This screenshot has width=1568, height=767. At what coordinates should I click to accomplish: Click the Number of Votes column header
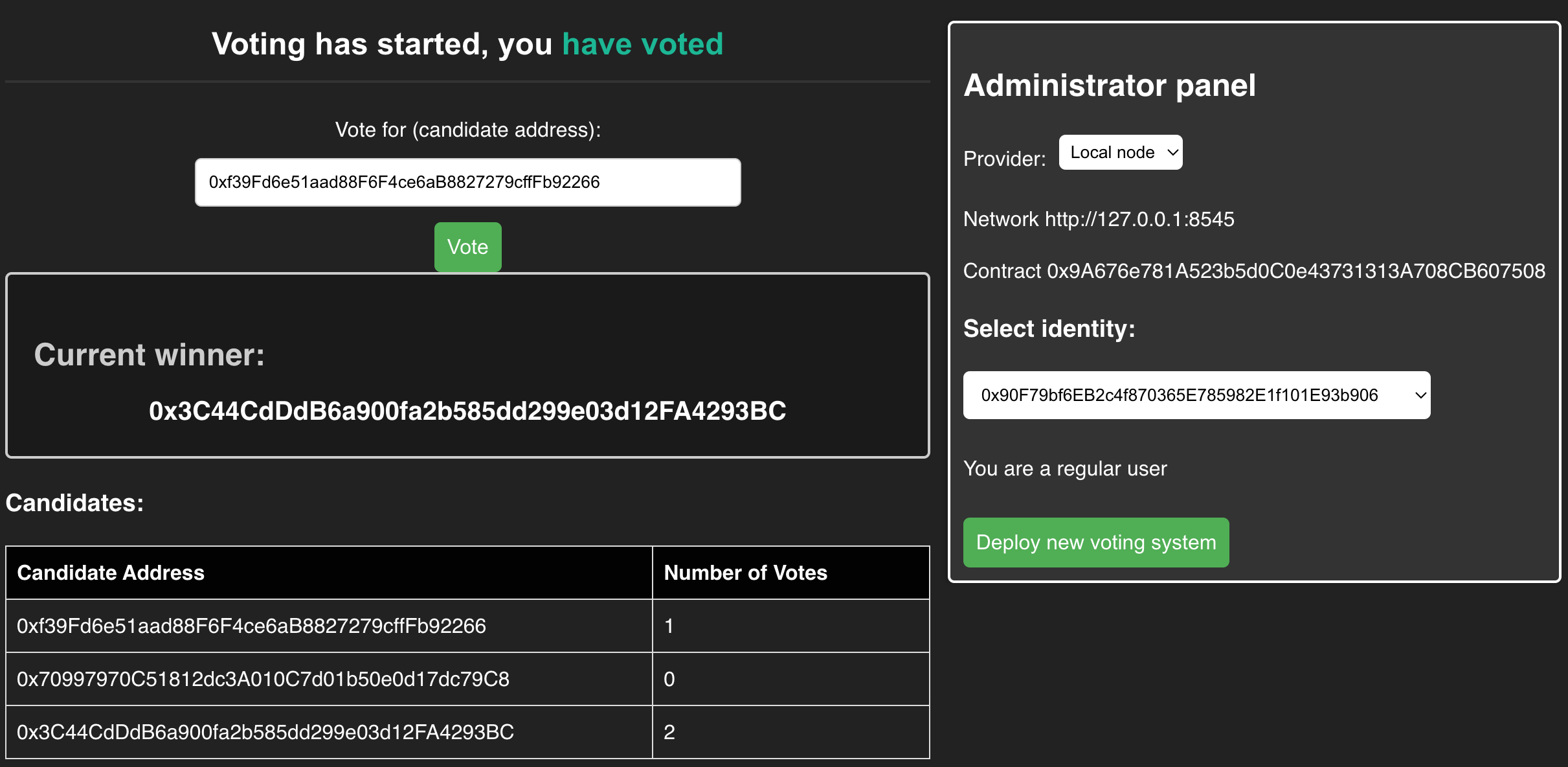tap(745, 572)
